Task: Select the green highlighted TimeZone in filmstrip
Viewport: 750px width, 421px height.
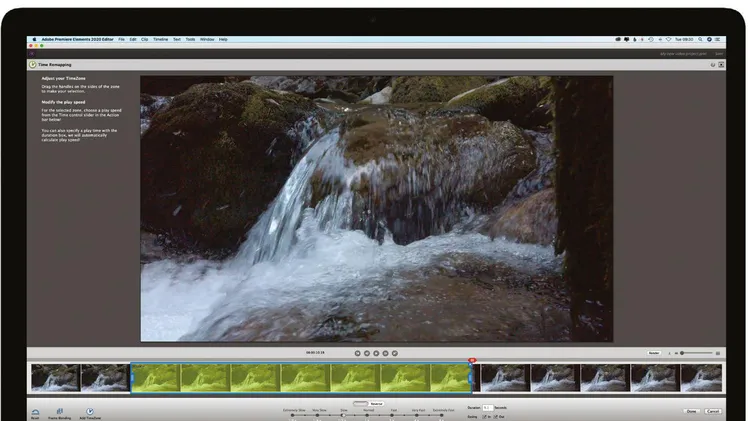Action: coord(301,378)
